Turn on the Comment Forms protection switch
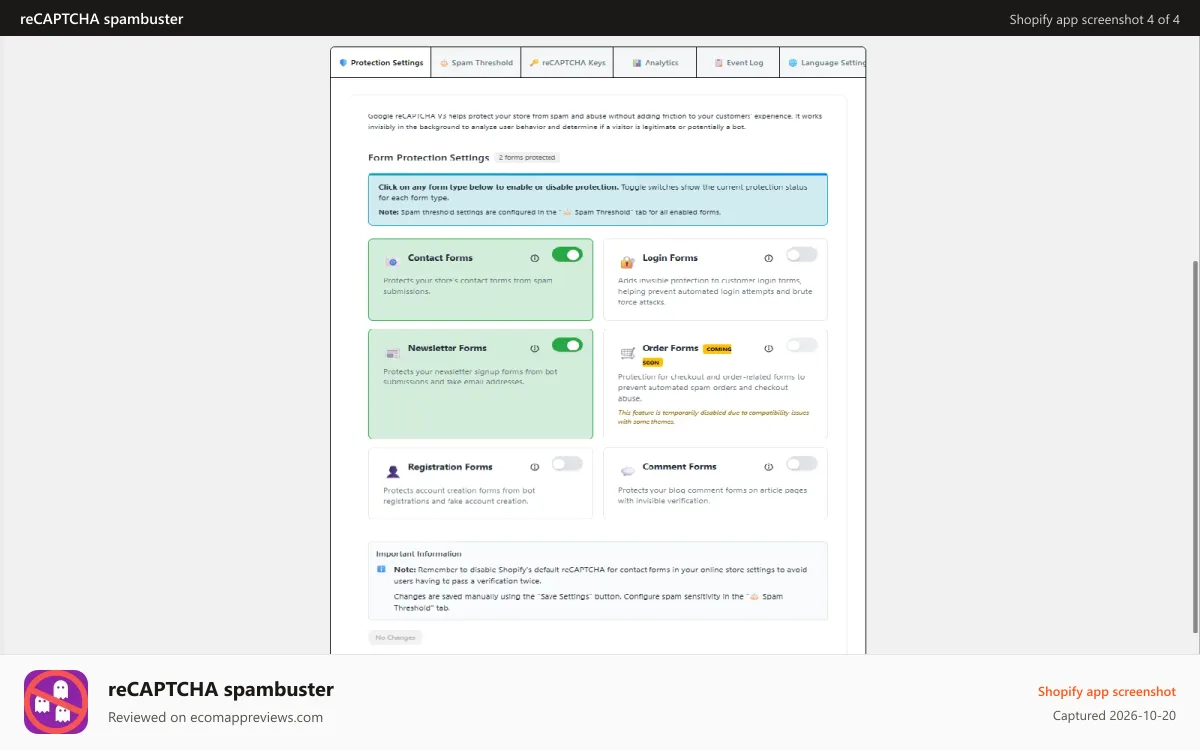The width and height of the screenshot is (1200, 750). click(x=801, y=464)
